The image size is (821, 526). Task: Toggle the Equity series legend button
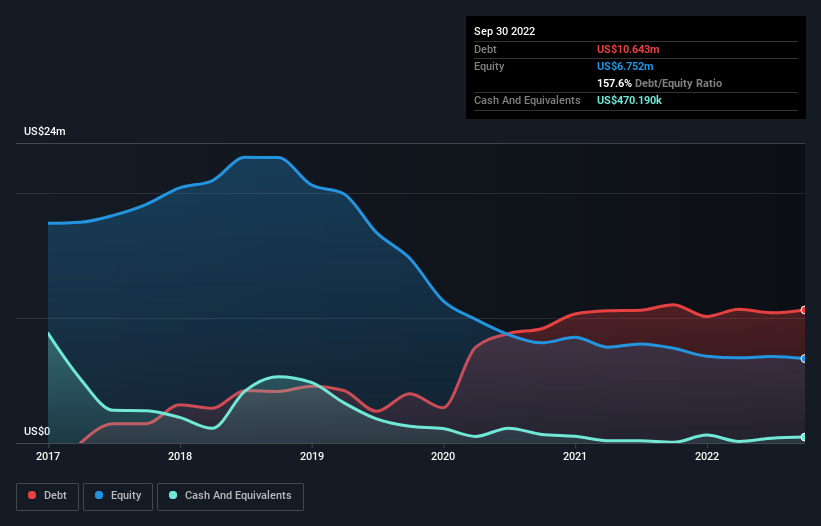[118, 496]
